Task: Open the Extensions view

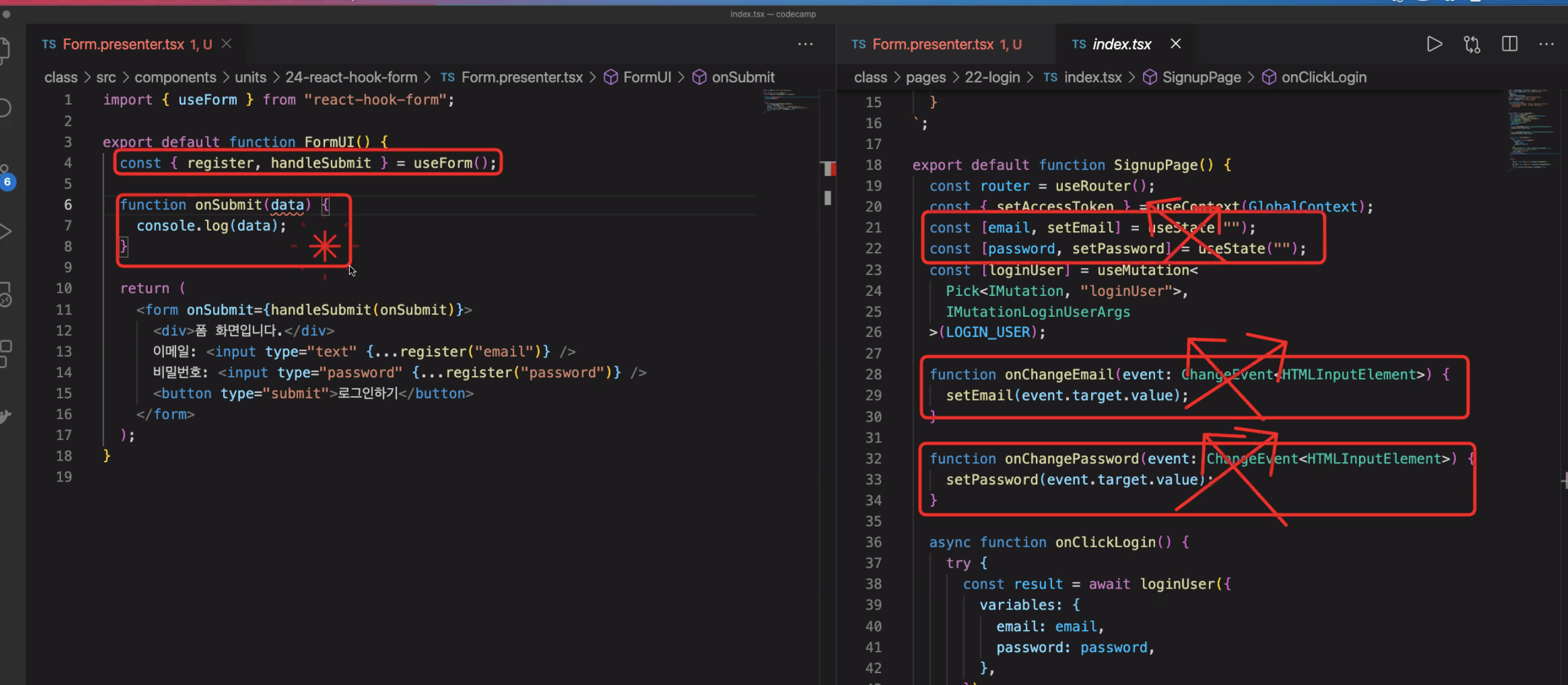Action: coord(5,353)
